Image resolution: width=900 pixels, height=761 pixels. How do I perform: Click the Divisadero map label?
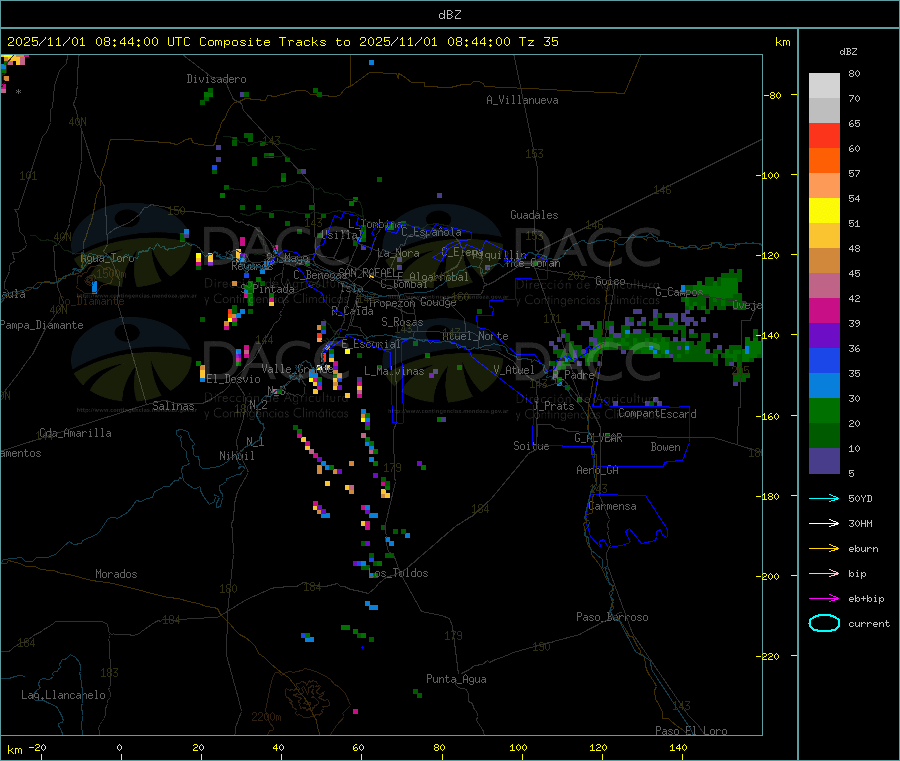click(216, 79)
